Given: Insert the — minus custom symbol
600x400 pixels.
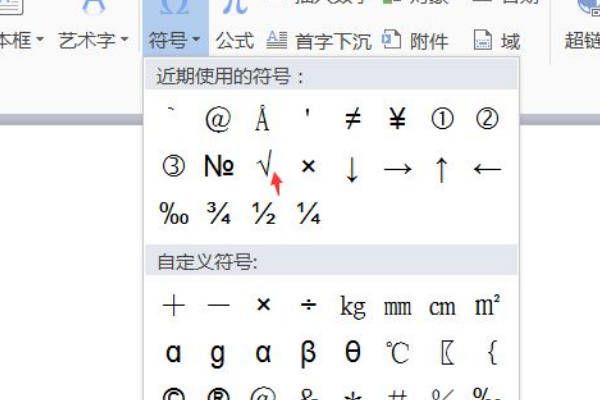Looking at the screenshot, I should click(218, 305).
